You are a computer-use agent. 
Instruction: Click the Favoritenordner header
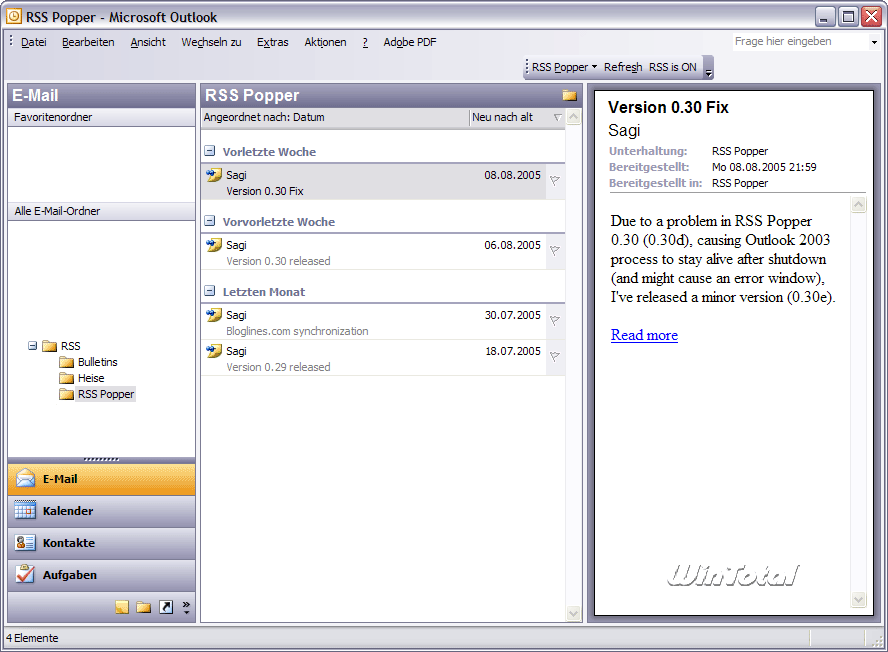pyautogui.click(x=101, y=117)
